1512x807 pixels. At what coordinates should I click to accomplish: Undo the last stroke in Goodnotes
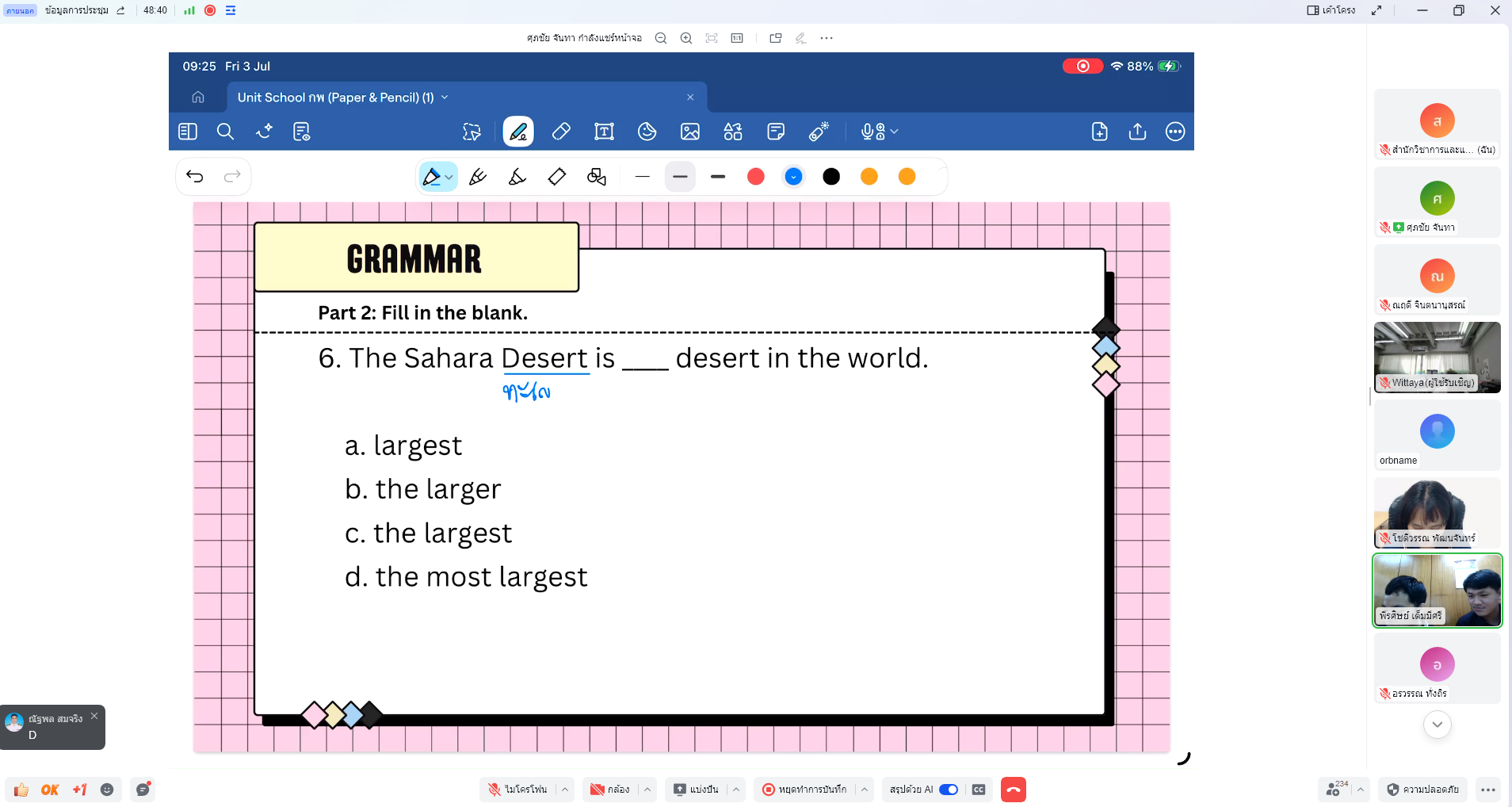point(195,176)
